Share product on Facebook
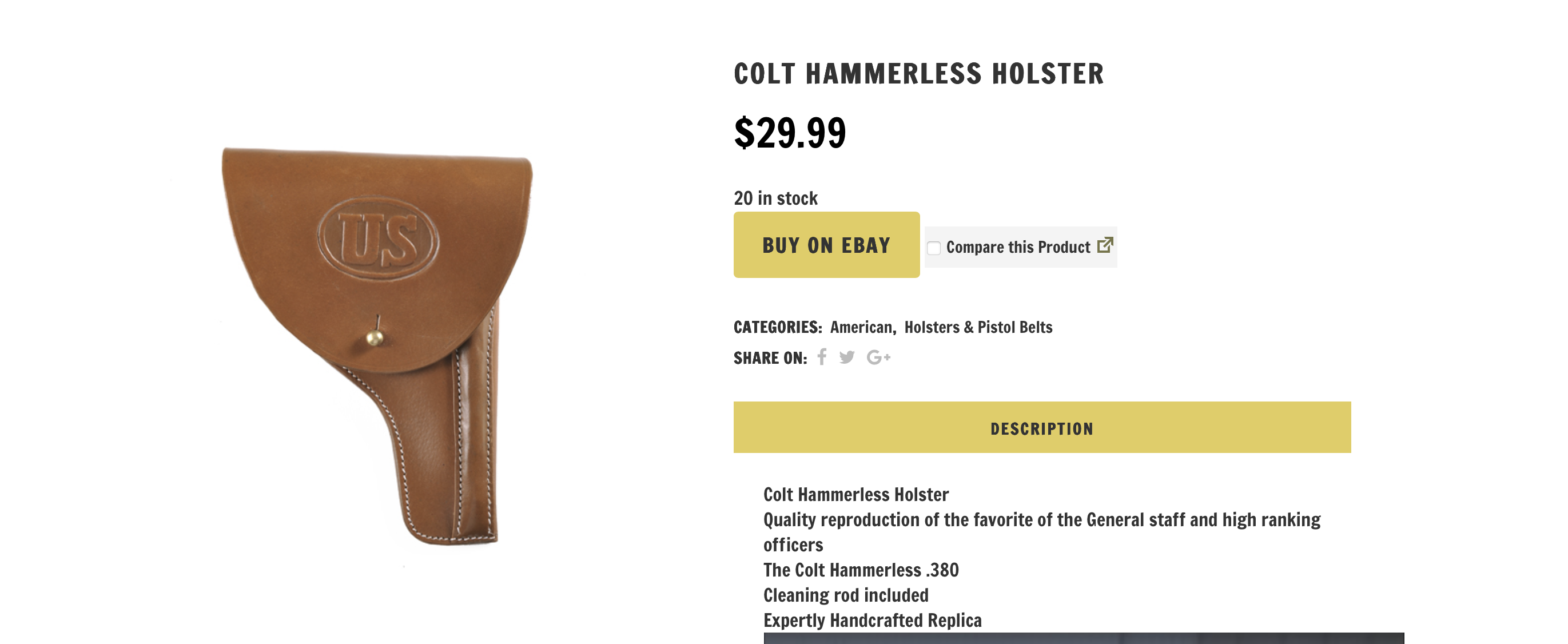Screen dimensions: 1568x644 pos(822,357)
